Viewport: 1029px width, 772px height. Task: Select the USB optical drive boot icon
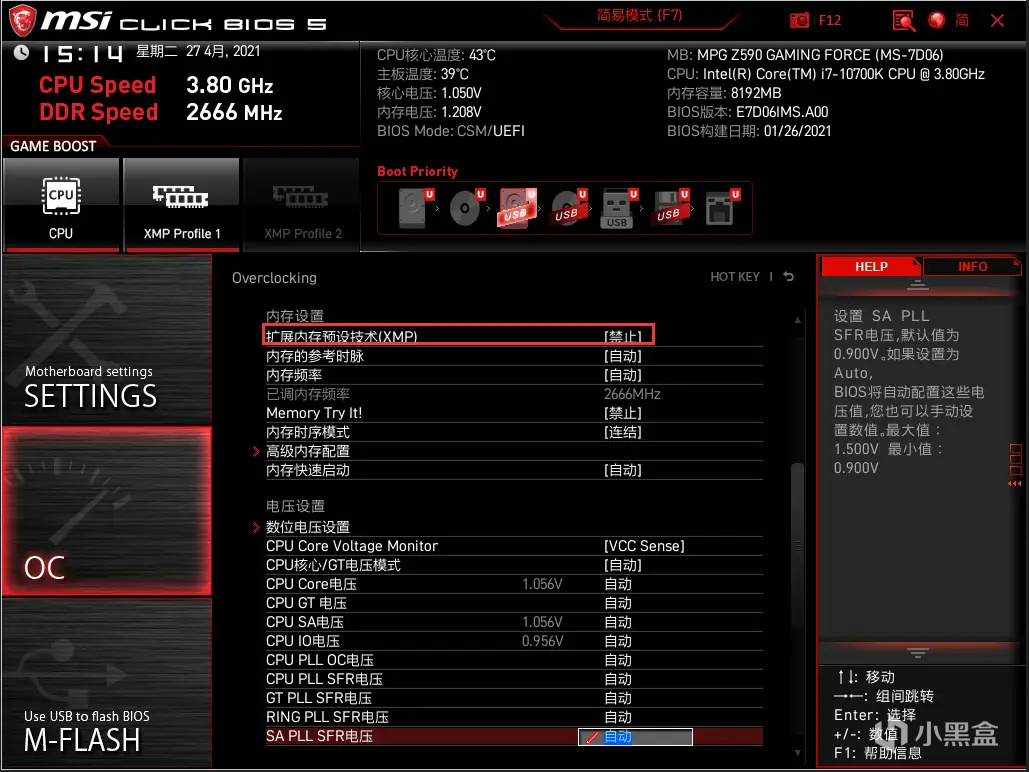coord(568,208)
